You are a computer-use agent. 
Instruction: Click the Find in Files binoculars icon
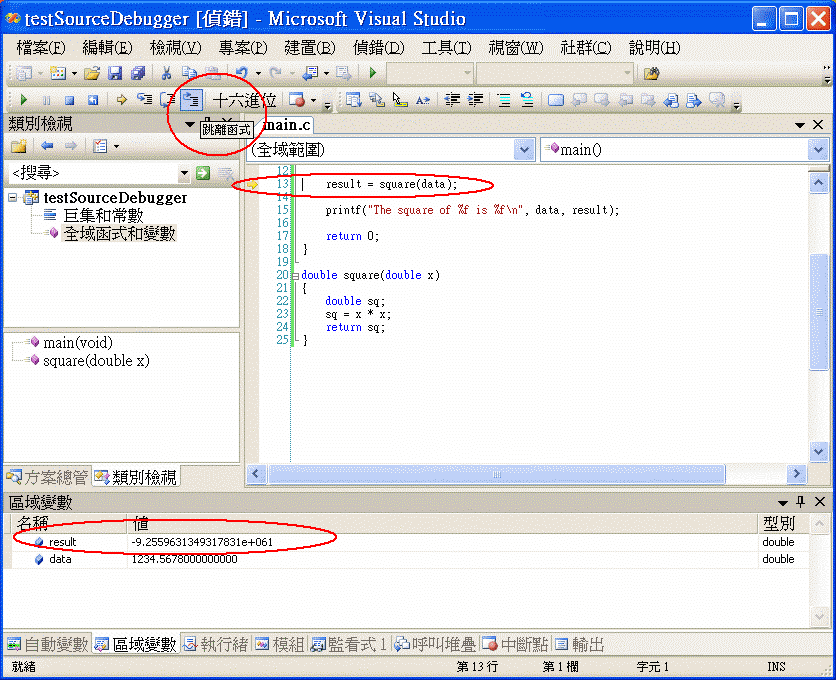(x=651, y=73)
